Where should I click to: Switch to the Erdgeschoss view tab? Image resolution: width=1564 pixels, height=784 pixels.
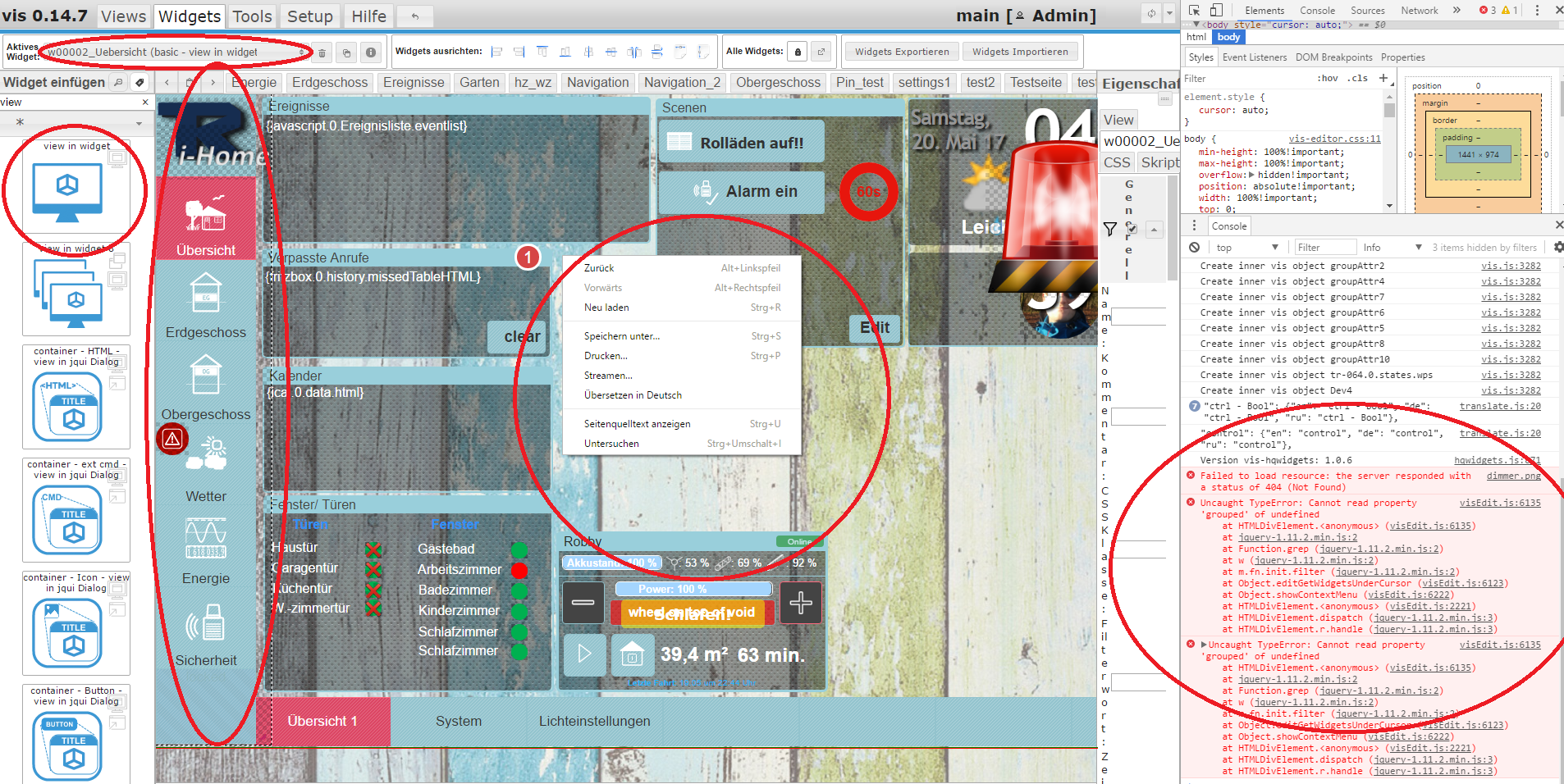330,82
